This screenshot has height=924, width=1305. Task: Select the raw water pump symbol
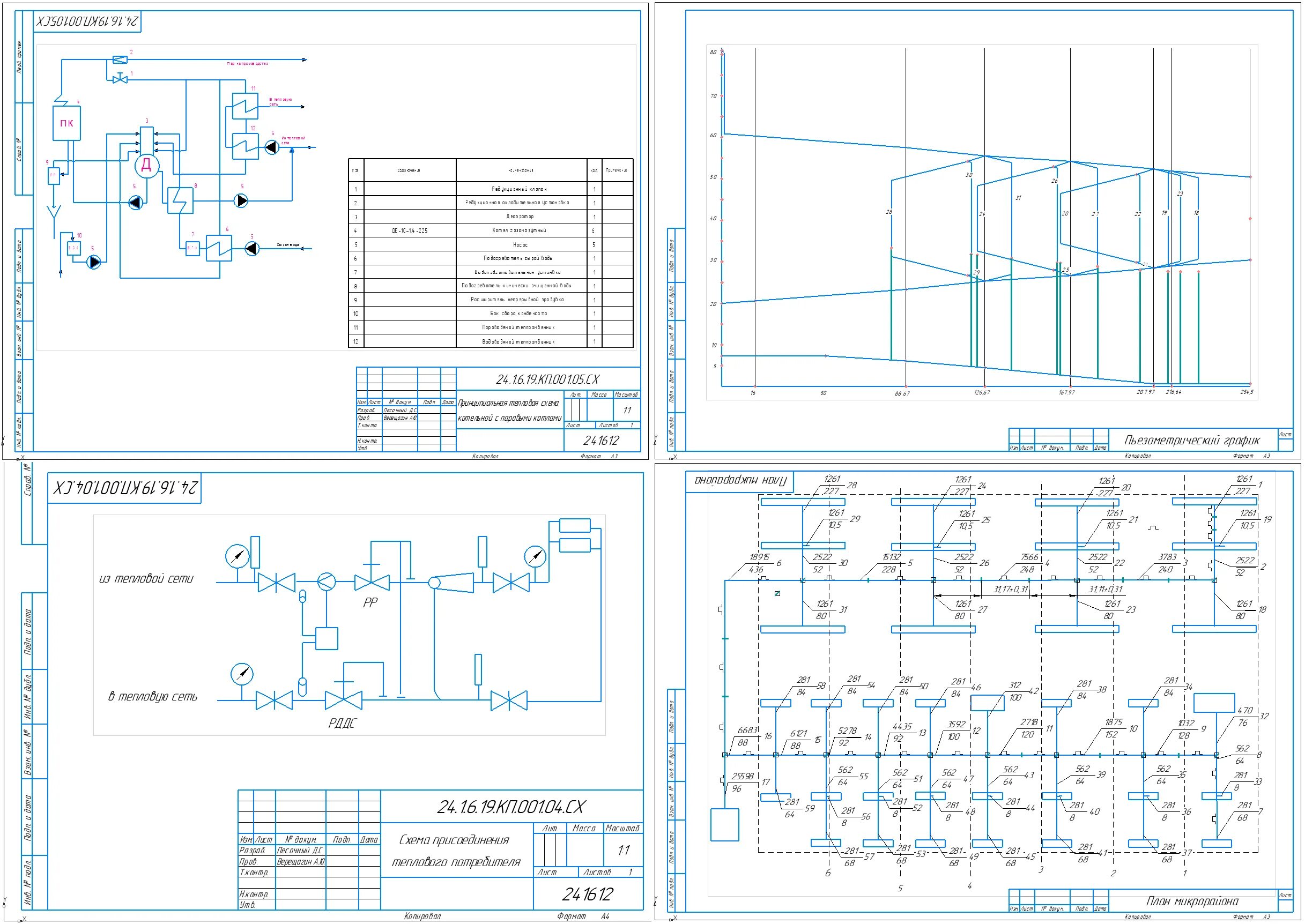tap(251, 249)
